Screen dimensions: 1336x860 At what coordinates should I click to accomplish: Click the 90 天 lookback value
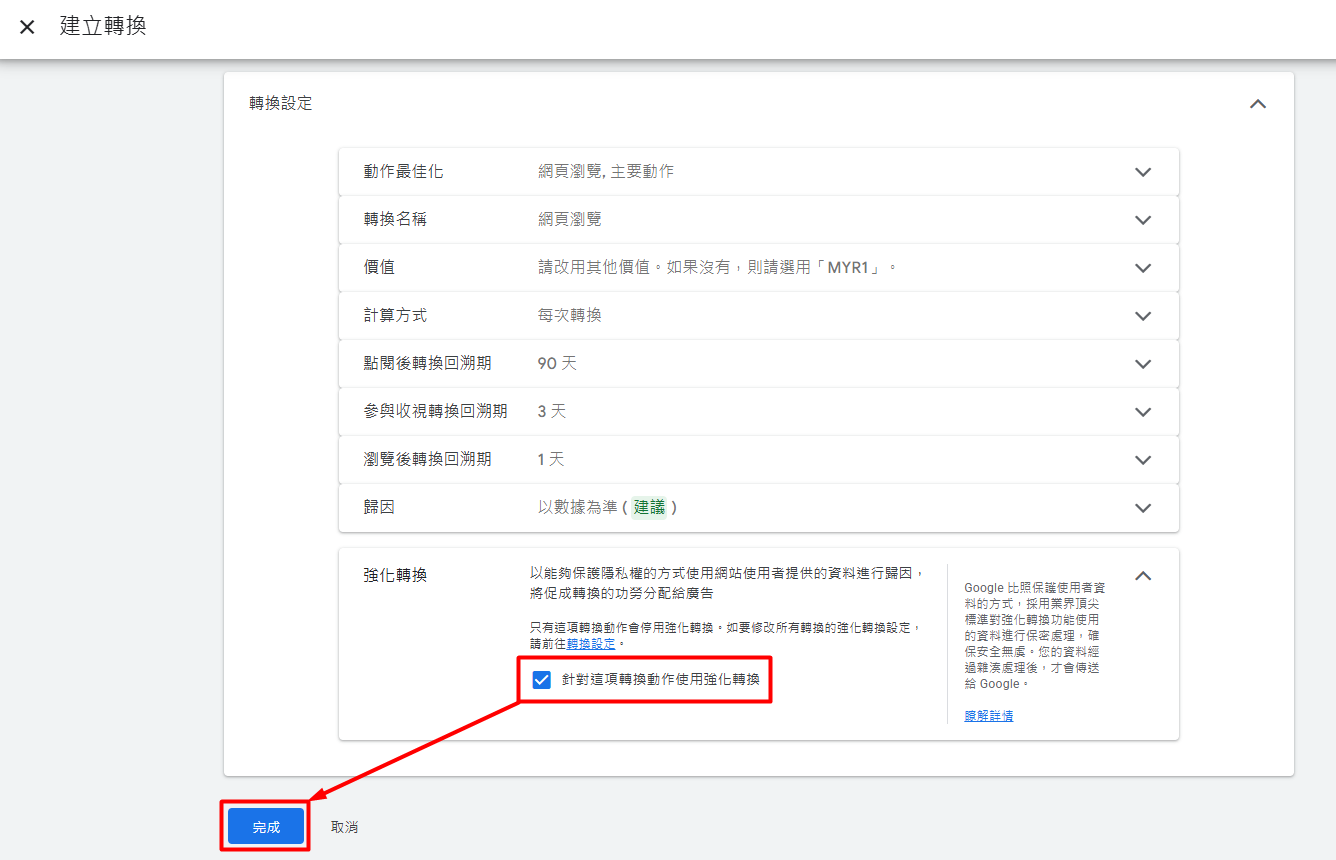point(557,364)
